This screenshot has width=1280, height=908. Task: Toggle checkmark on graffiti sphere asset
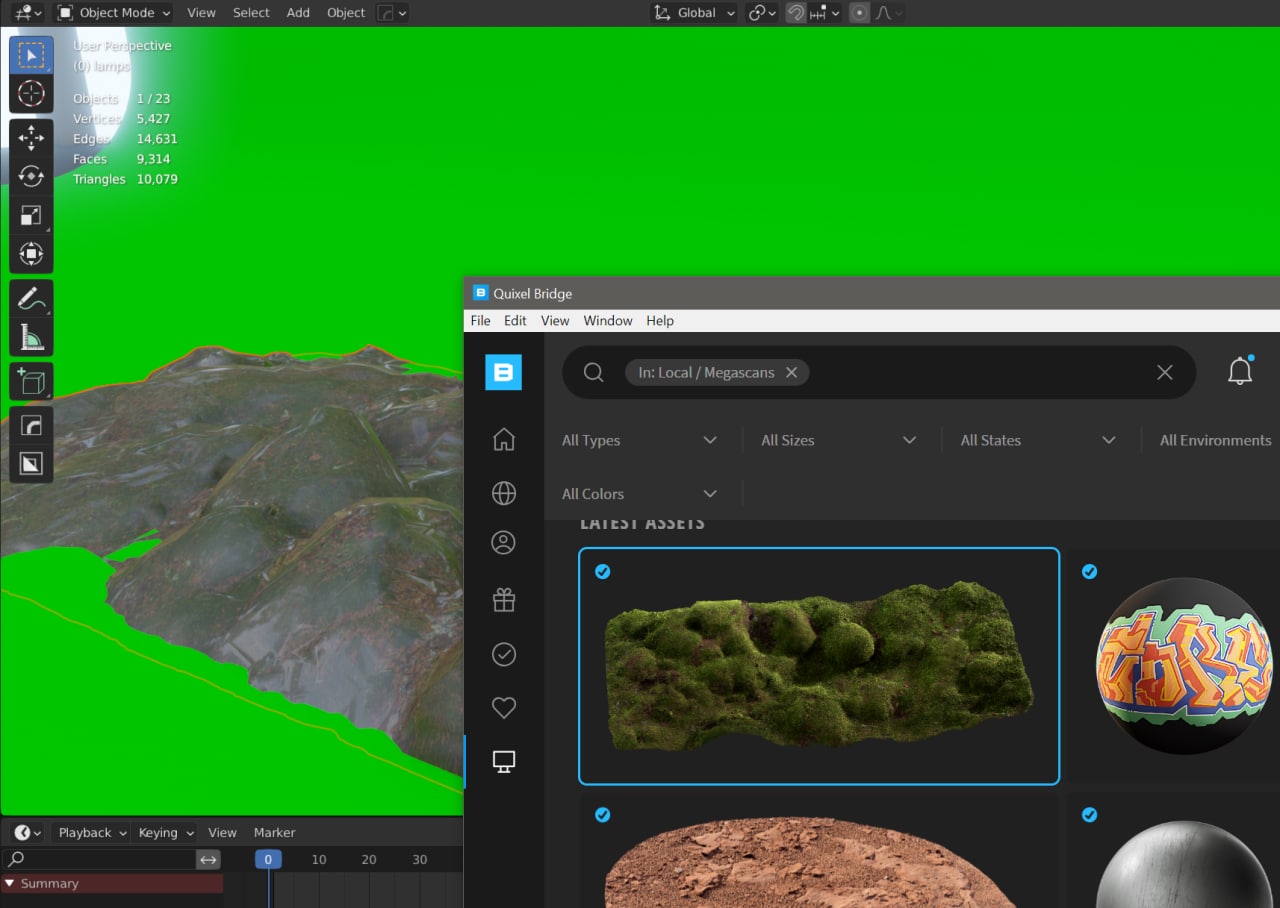1089,571
